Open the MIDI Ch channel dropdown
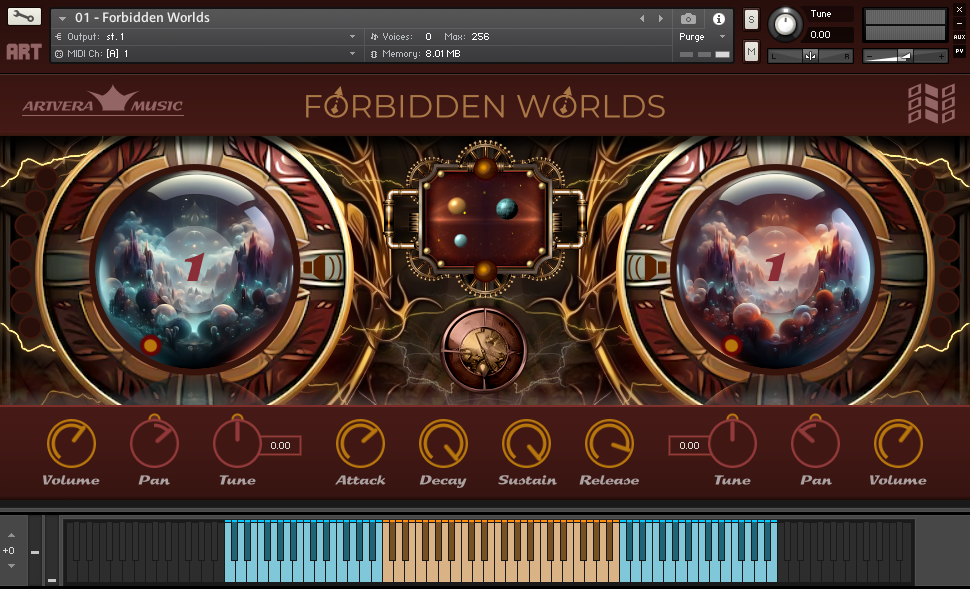970x589 pixels. click(352, 53)
